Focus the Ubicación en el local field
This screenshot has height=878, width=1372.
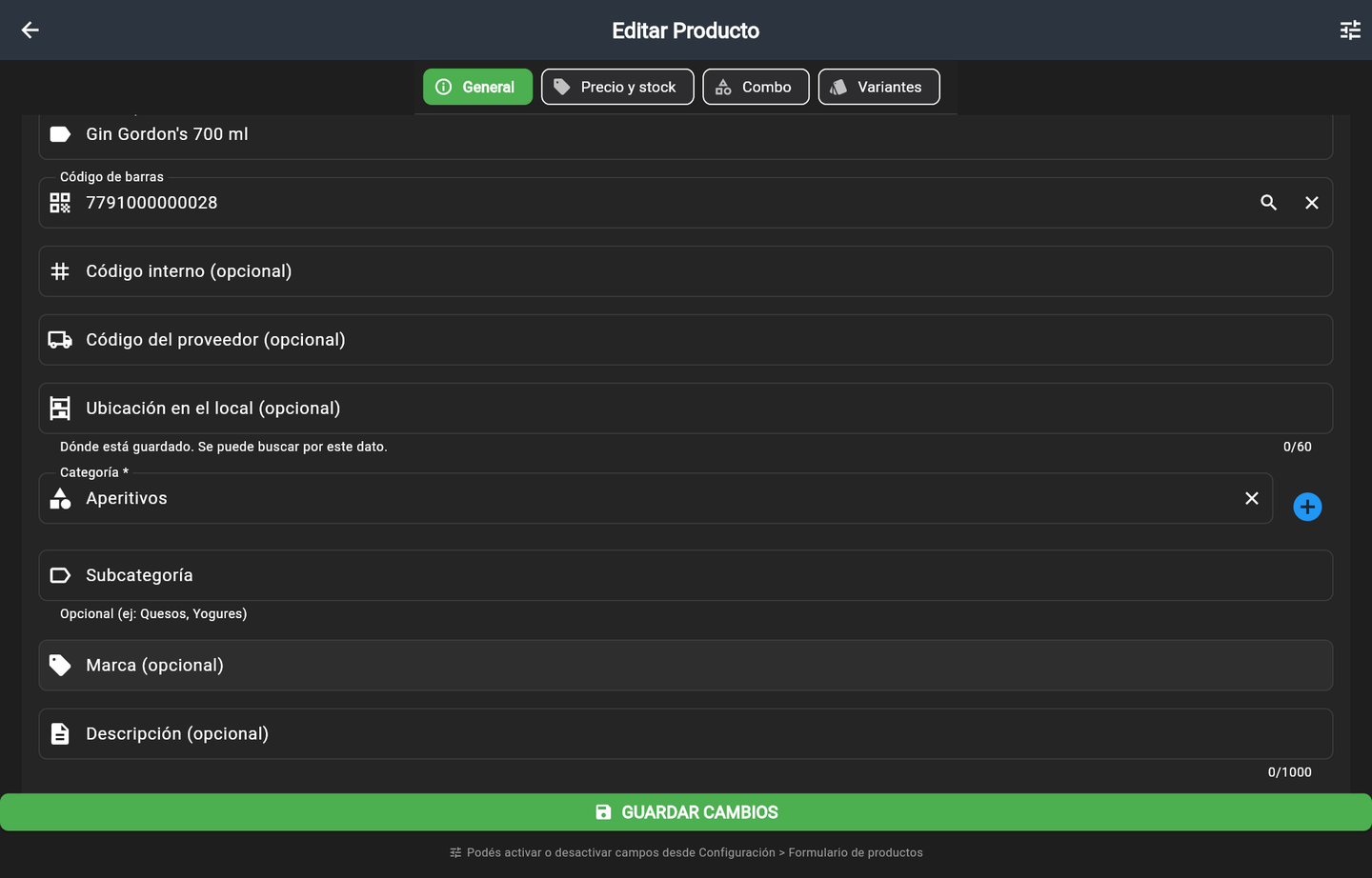click(685, 409)
